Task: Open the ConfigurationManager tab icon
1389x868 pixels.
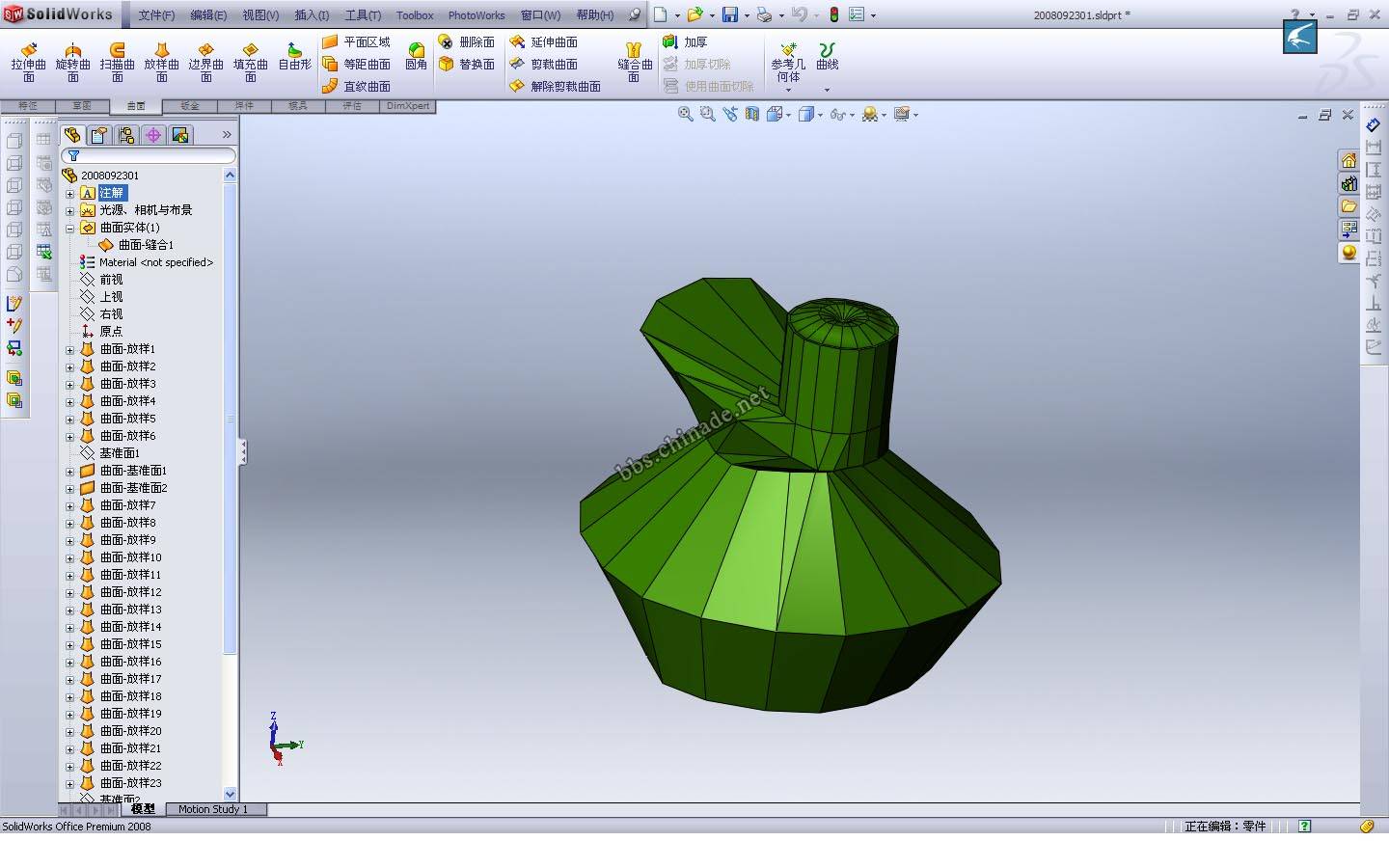Action: (126, 135)
